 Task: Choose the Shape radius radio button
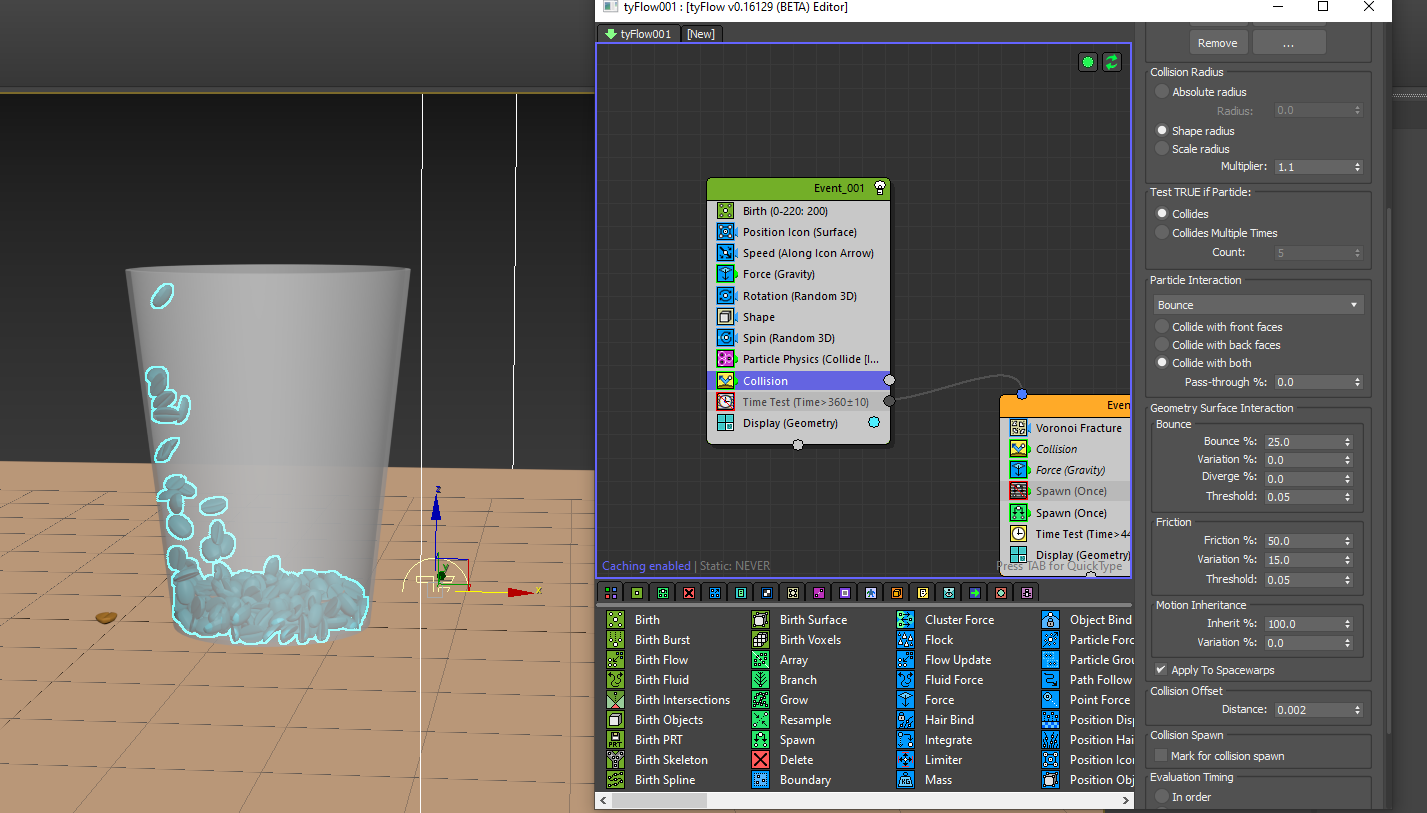(x=1162, y=131)
